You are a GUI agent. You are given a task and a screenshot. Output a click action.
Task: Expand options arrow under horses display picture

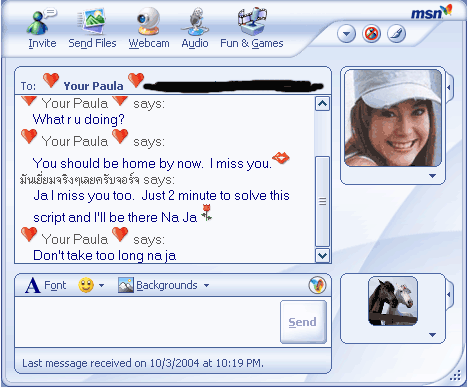click(x=432, y=335)
